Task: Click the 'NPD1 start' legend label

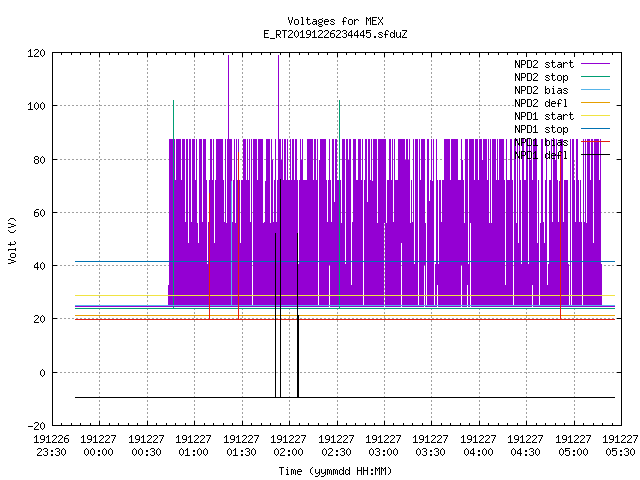Action: (544, 116)
